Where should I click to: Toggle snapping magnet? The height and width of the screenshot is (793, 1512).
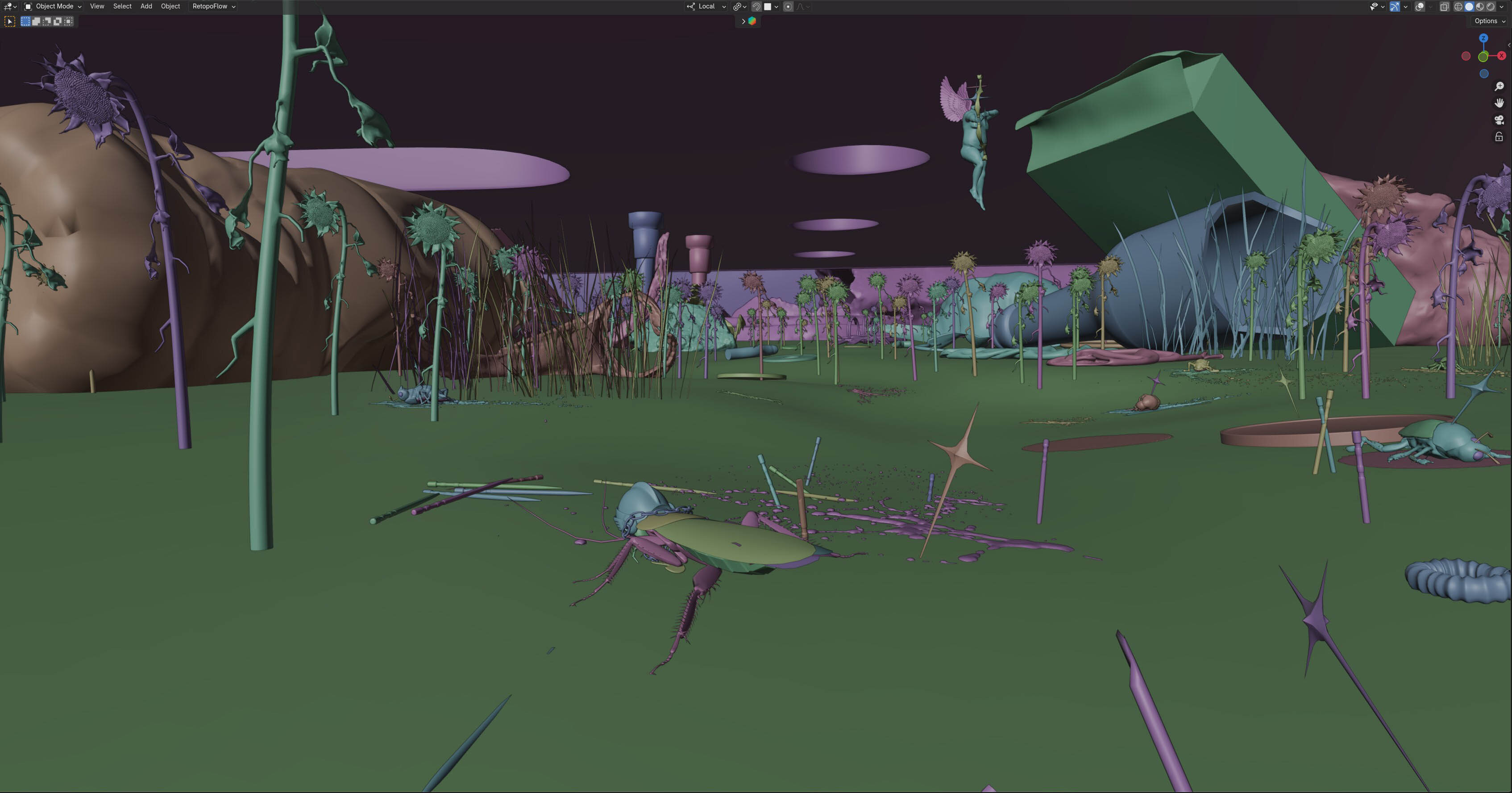(756, 6)
